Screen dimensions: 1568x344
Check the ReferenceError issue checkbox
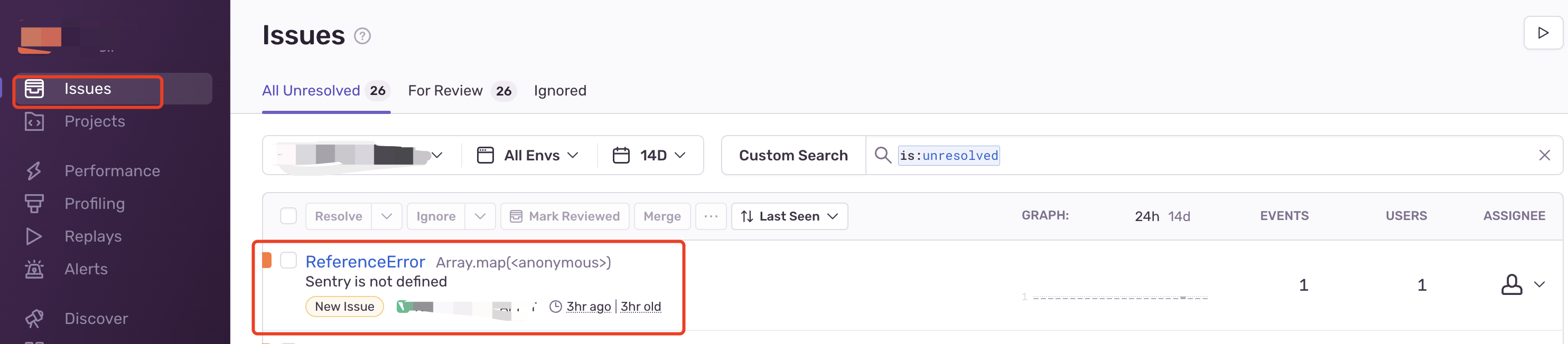(x=288, y=261)
